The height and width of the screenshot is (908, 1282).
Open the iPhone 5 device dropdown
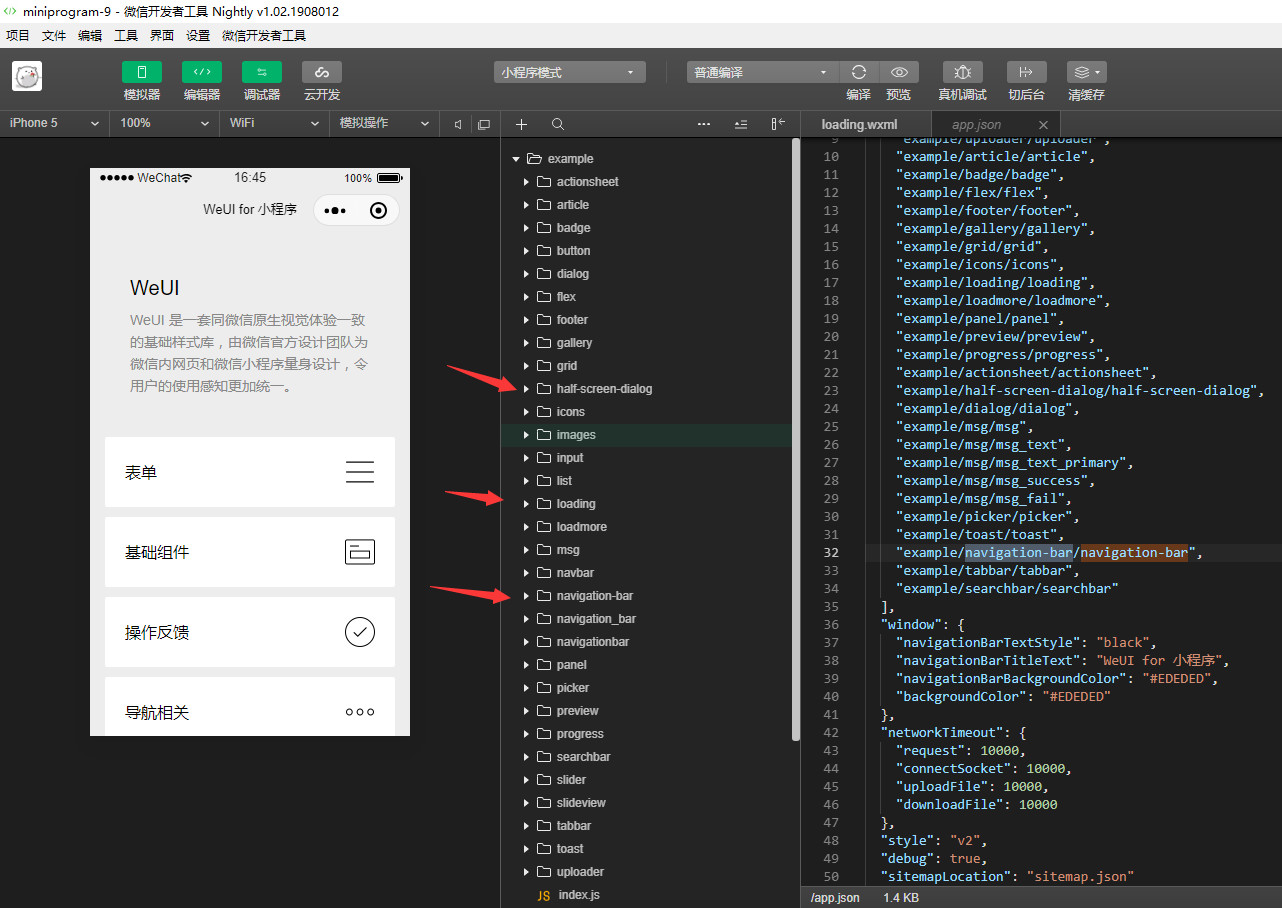click(x=55, y=123)
